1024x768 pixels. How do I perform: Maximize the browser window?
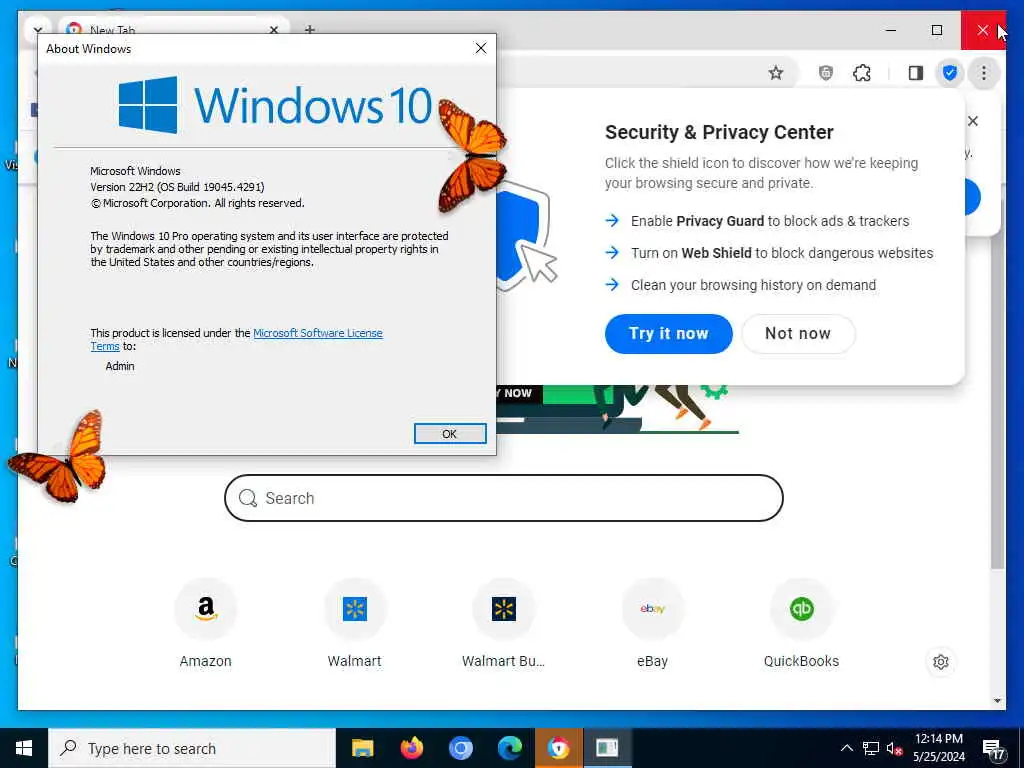(x=936, y=30)
